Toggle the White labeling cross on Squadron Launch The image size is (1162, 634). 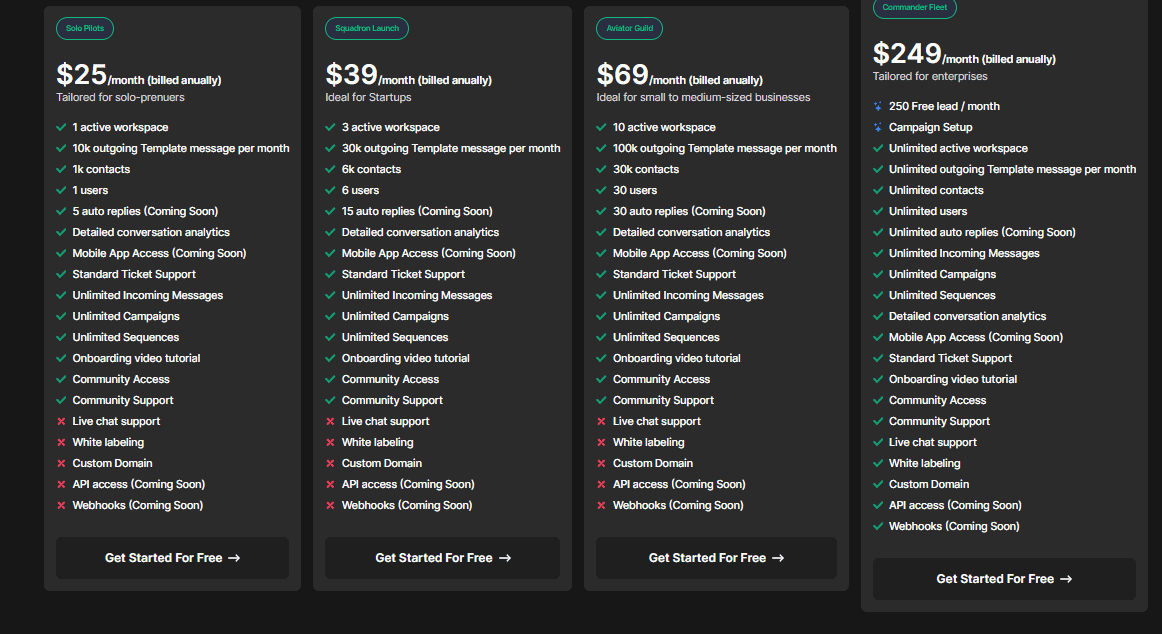(330, 442)
